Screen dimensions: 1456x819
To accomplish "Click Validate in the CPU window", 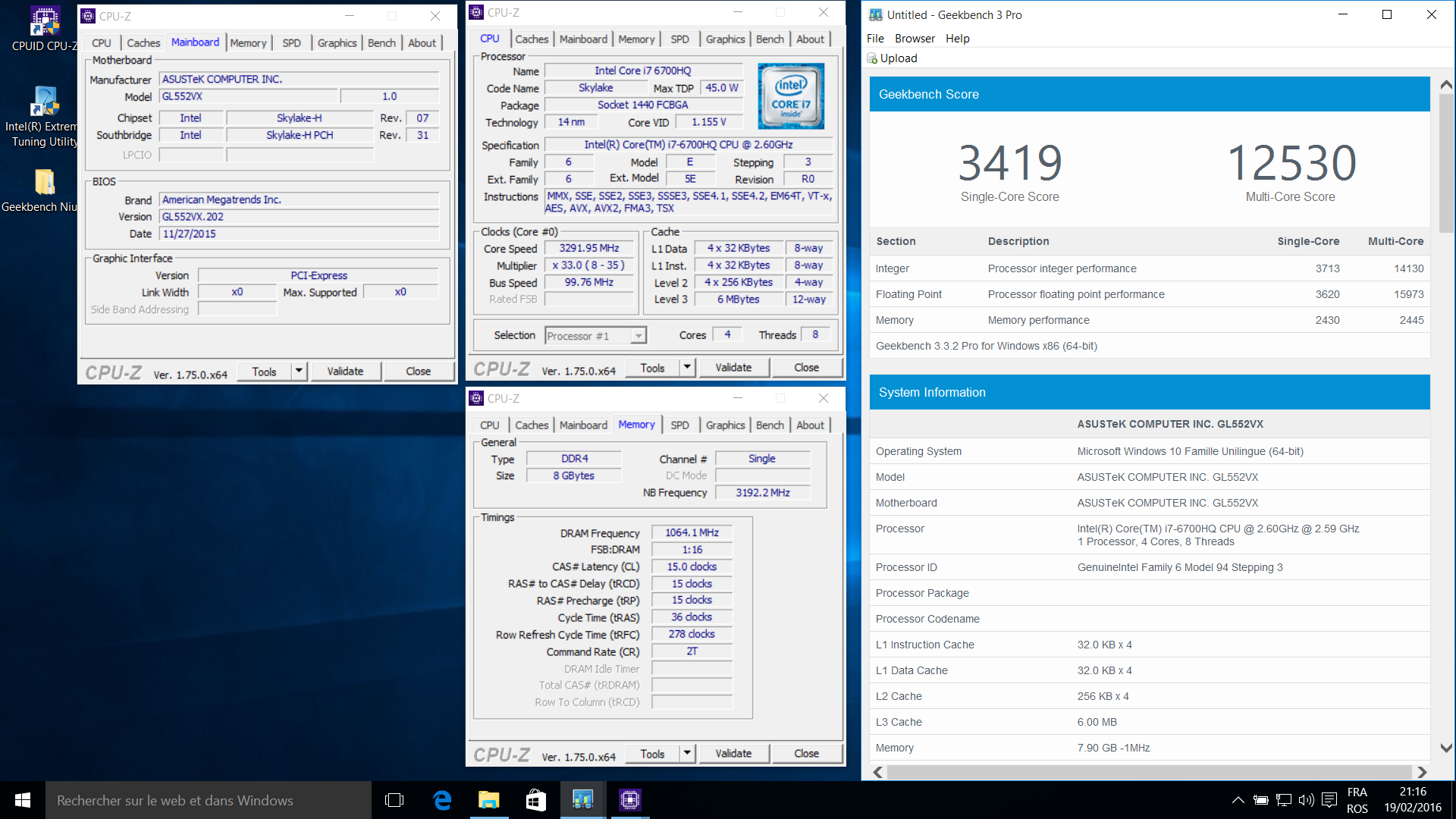I will pos(733,368).
